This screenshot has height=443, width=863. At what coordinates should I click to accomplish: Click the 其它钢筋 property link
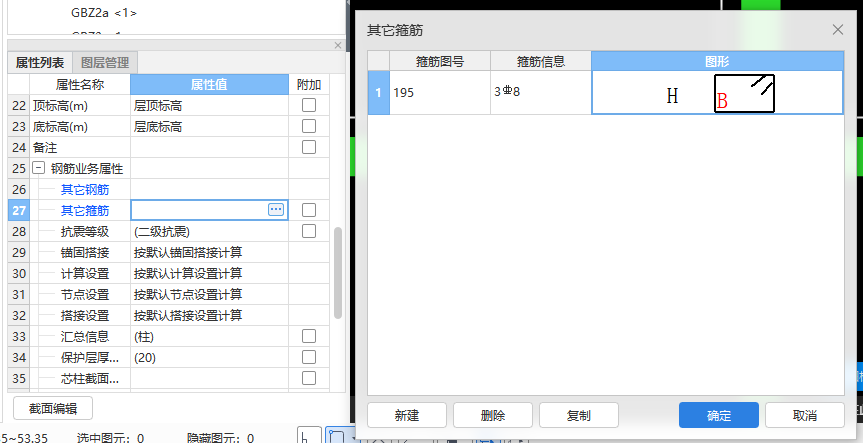point(85,190)
